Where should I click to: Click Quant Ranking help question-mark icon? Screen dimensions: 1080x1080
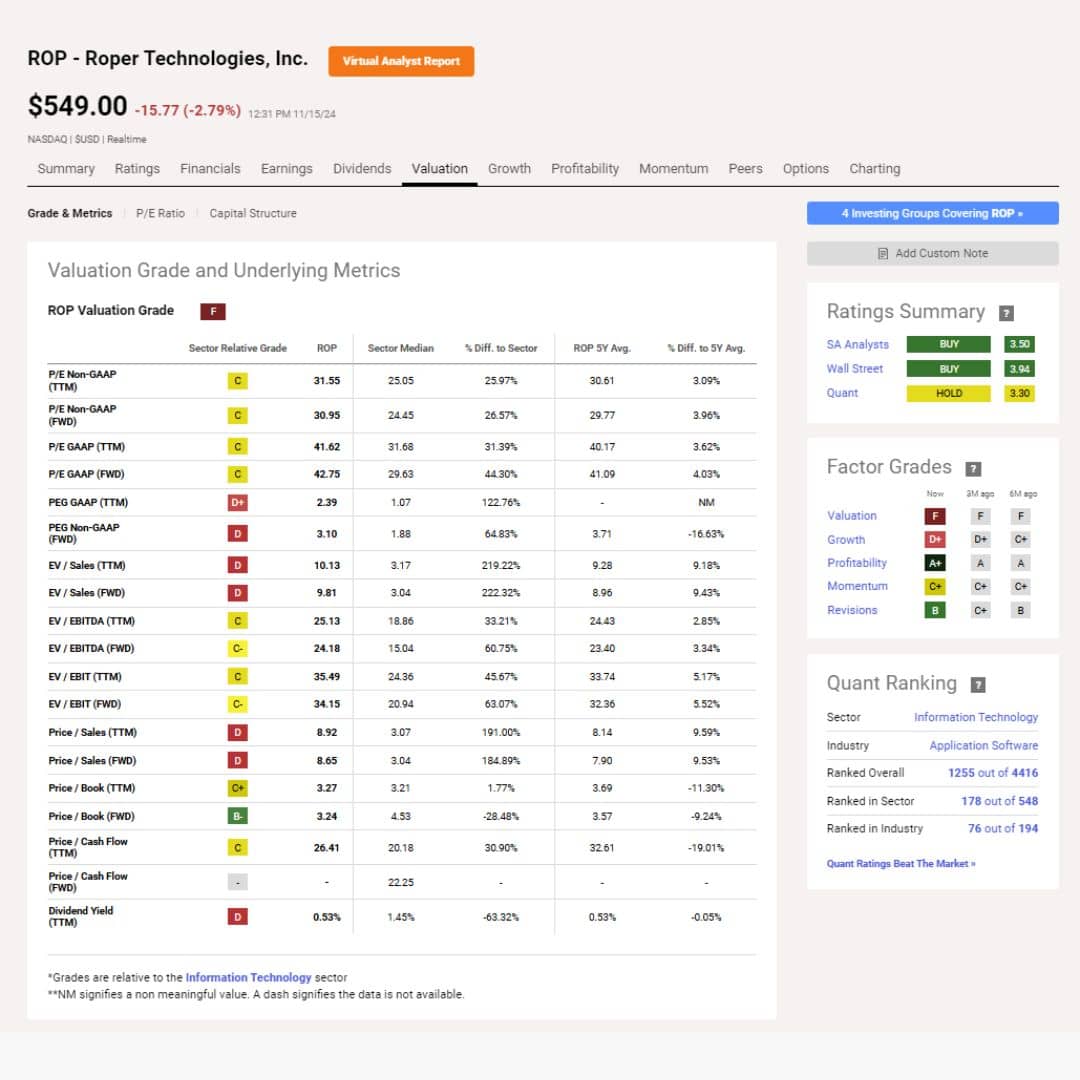pos(978,685)
